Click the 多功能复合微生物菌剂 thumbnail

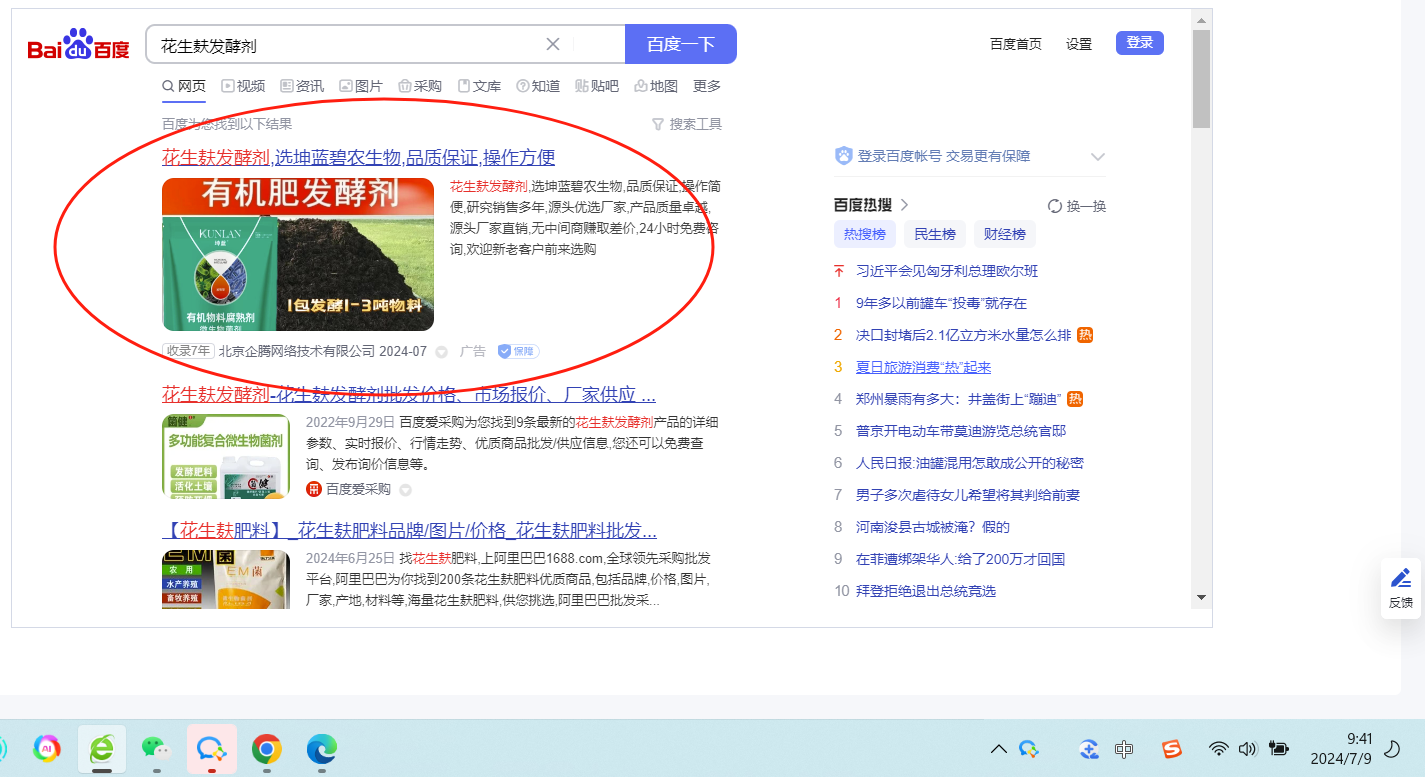226,456
